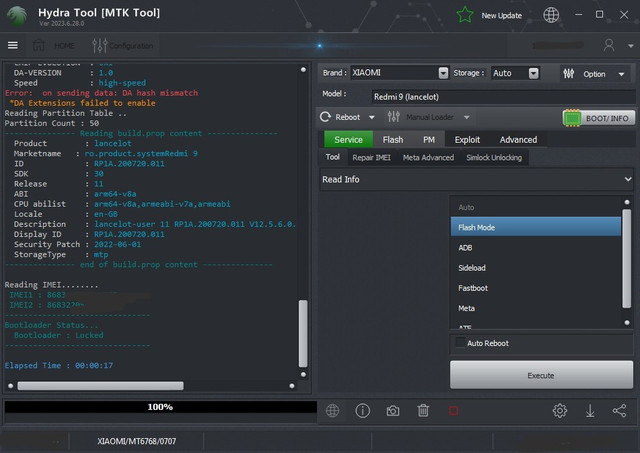640x453 pixels.
Task: Select Auto in the mode list
Action: click(x=536, y=207)
